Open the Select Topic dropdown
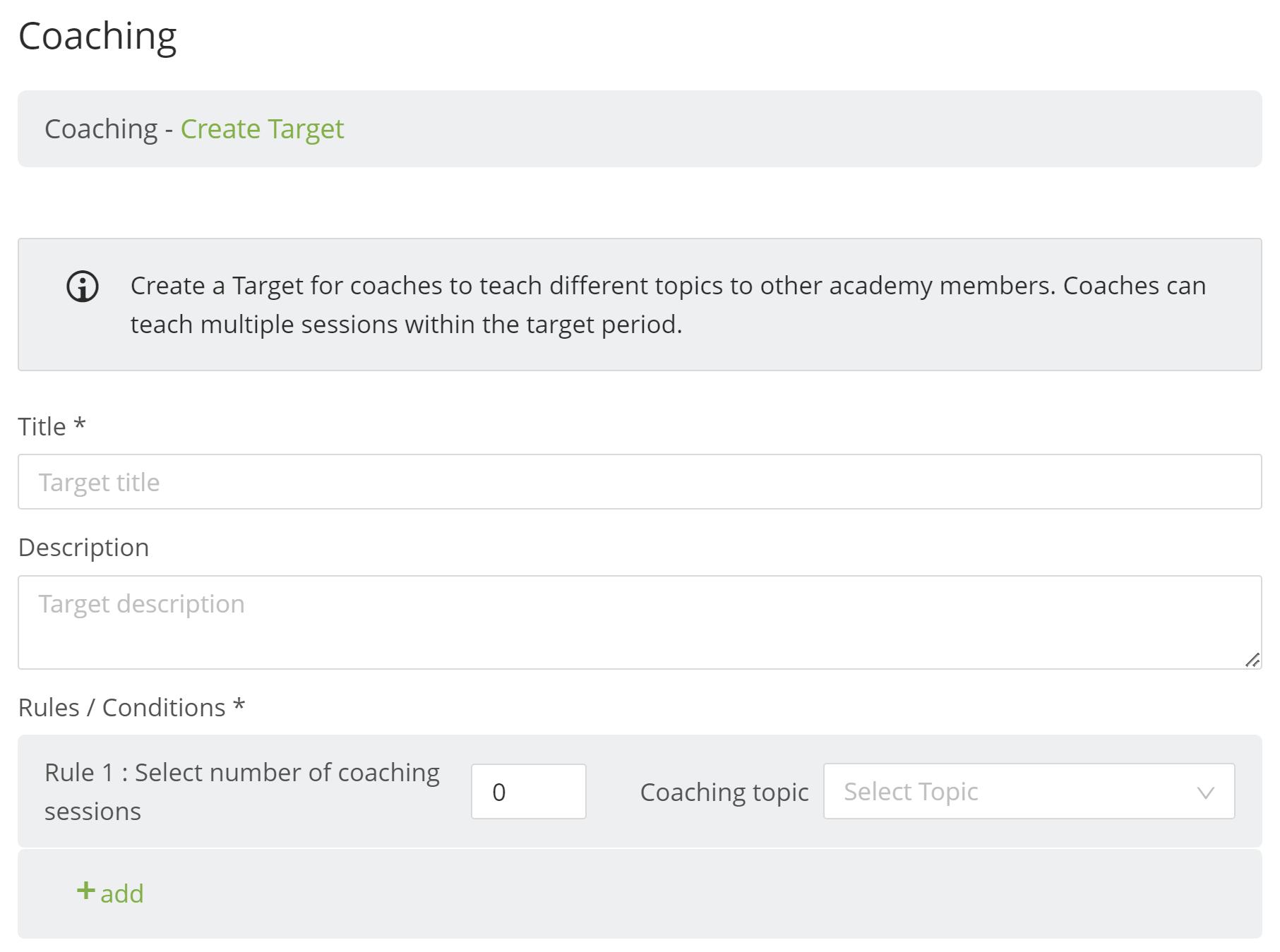Screen dimensions: 1280x952 click(x=1029, y=791)
